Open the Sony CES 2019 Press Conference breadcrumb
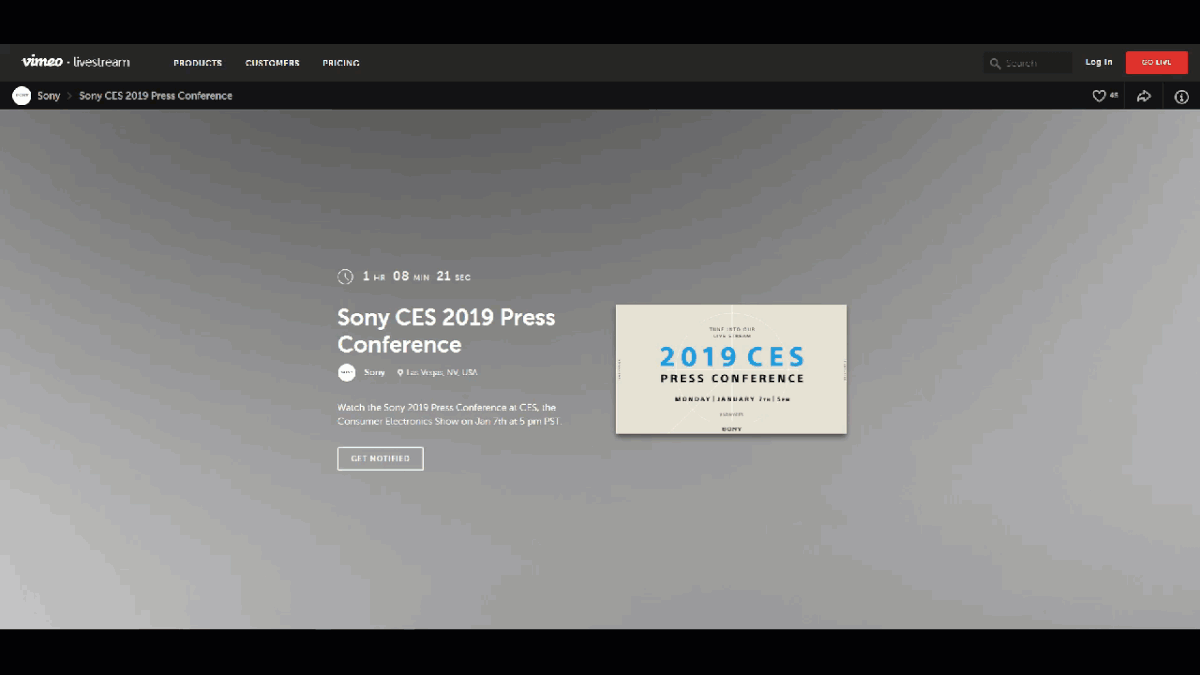This screenshot has height=675, width=1200. (x=155, y=96)
